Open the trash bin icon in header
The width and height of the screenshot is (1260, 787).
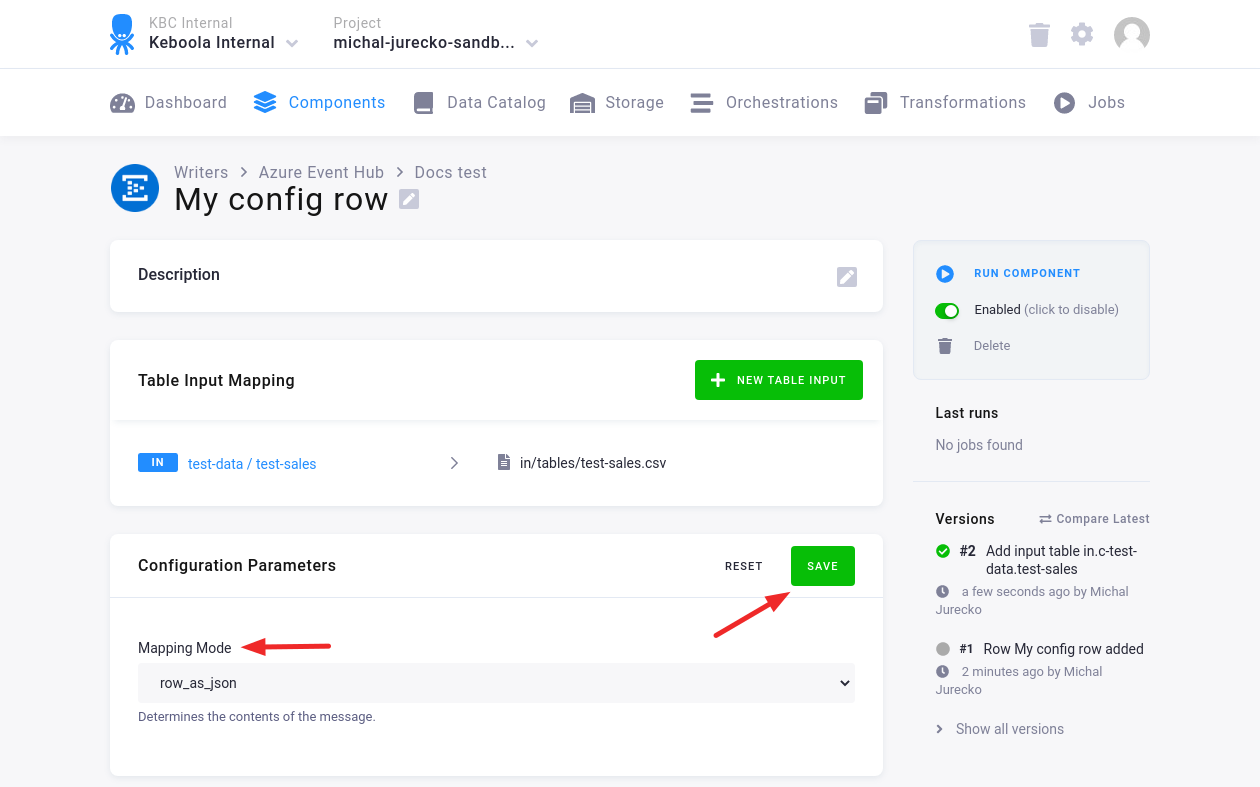1039,35
